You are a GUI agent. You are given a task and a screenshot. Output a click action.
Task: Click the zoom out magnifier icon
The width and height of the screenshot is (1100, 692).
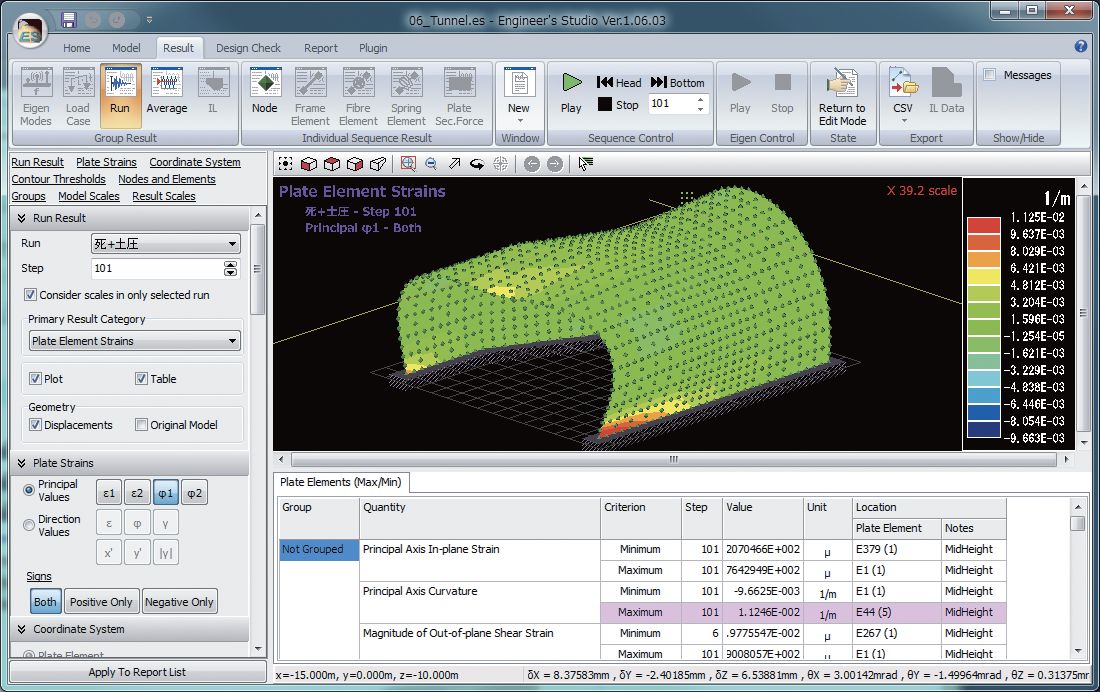point(431,164)
